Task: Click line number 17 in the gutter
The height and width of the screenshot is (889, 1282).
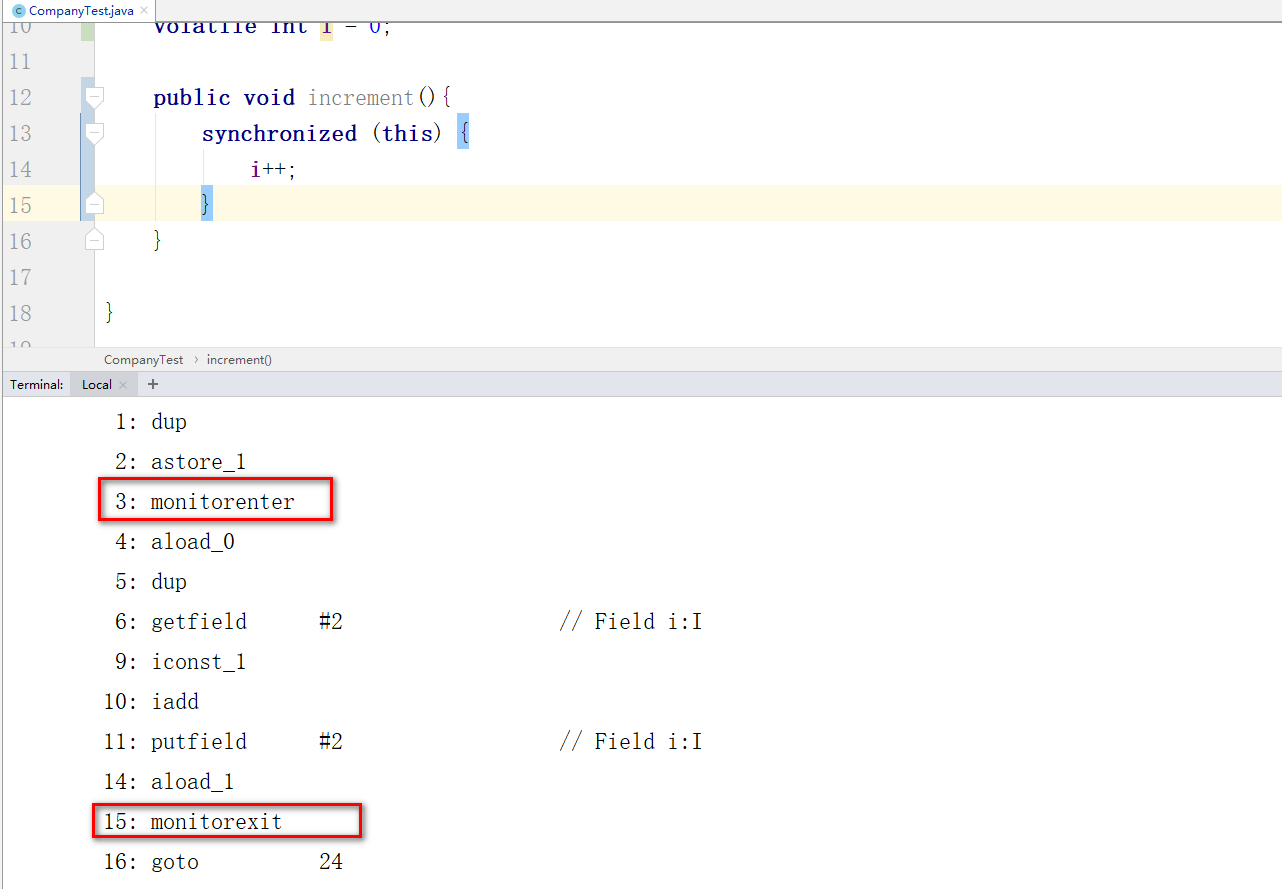Action: click(x=19, y=277)
